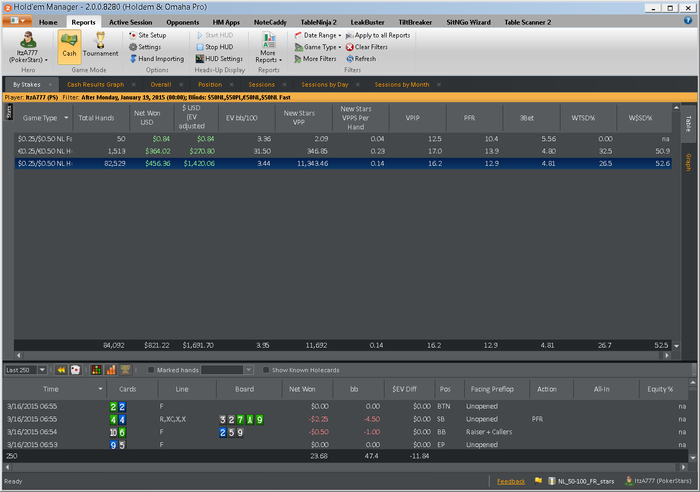Open the Opponents tab
The image size is (700, 492).
coord(183,22)
